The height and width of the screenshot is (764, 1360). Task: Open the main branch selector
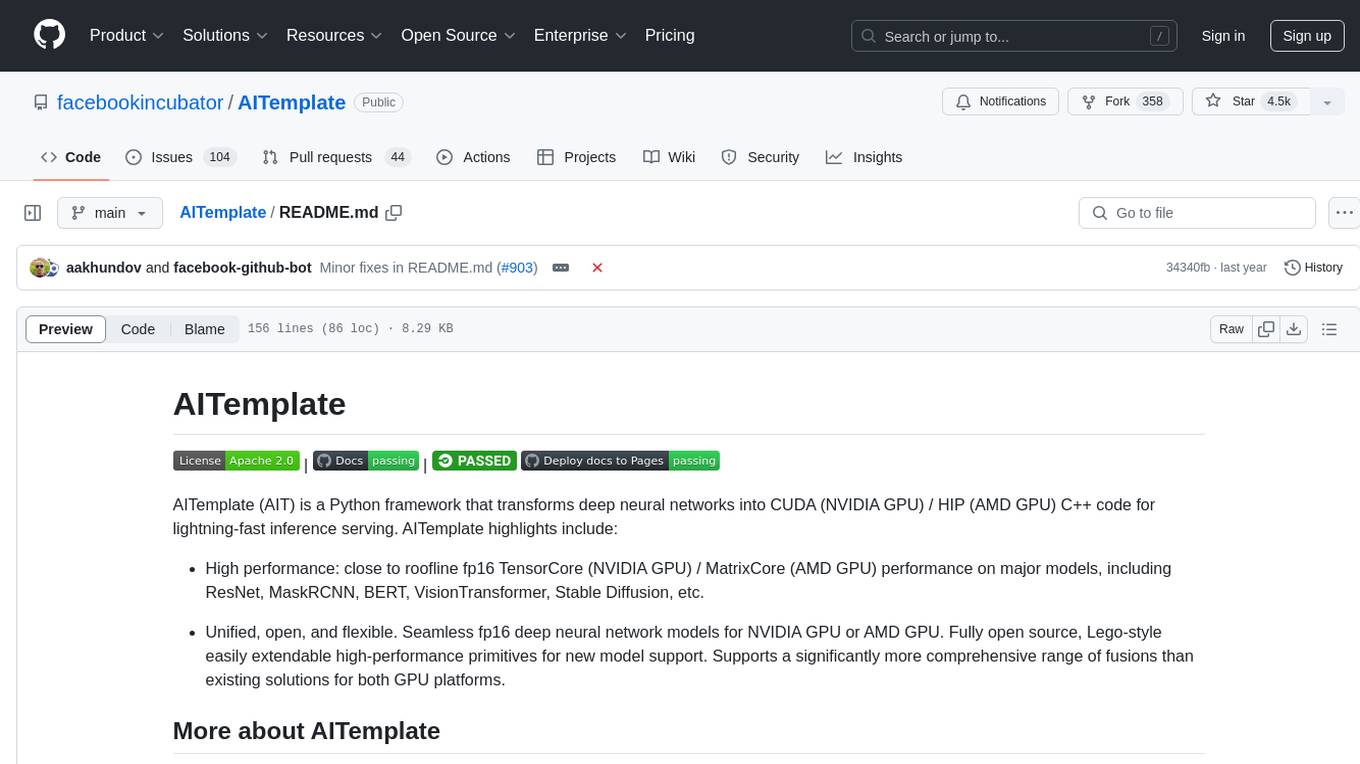[x=110, y=213]
